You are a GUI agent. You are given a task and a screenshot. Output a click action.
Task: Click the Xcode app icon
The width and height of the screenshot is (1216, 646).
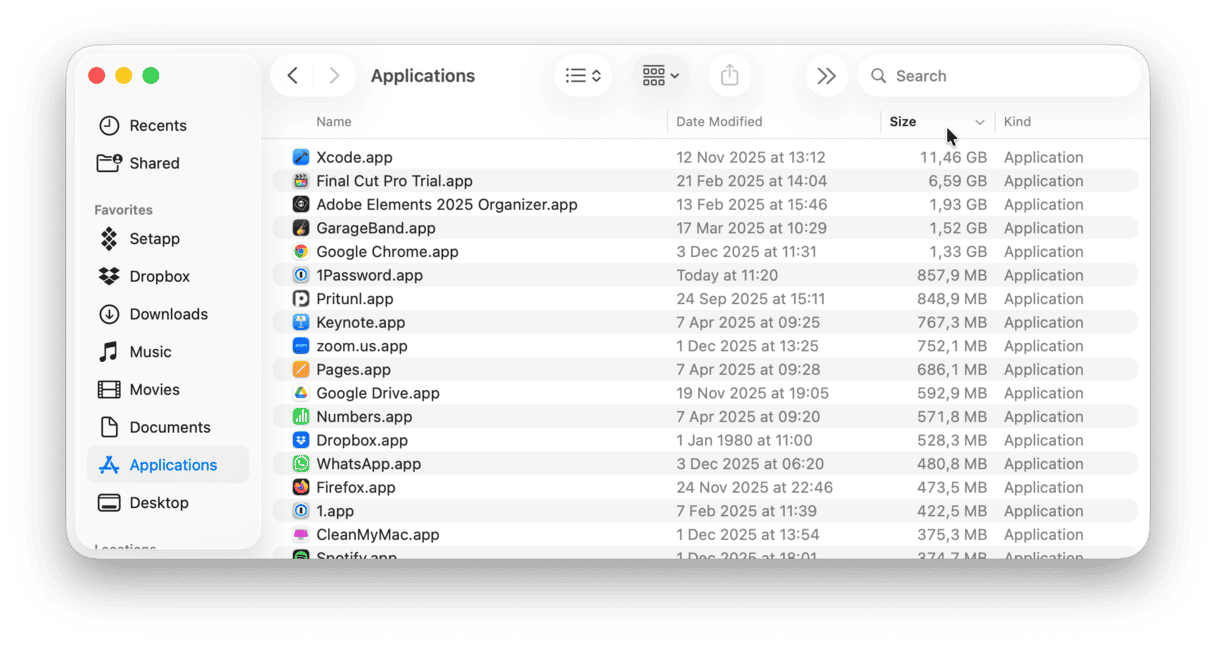pos(301,157)
